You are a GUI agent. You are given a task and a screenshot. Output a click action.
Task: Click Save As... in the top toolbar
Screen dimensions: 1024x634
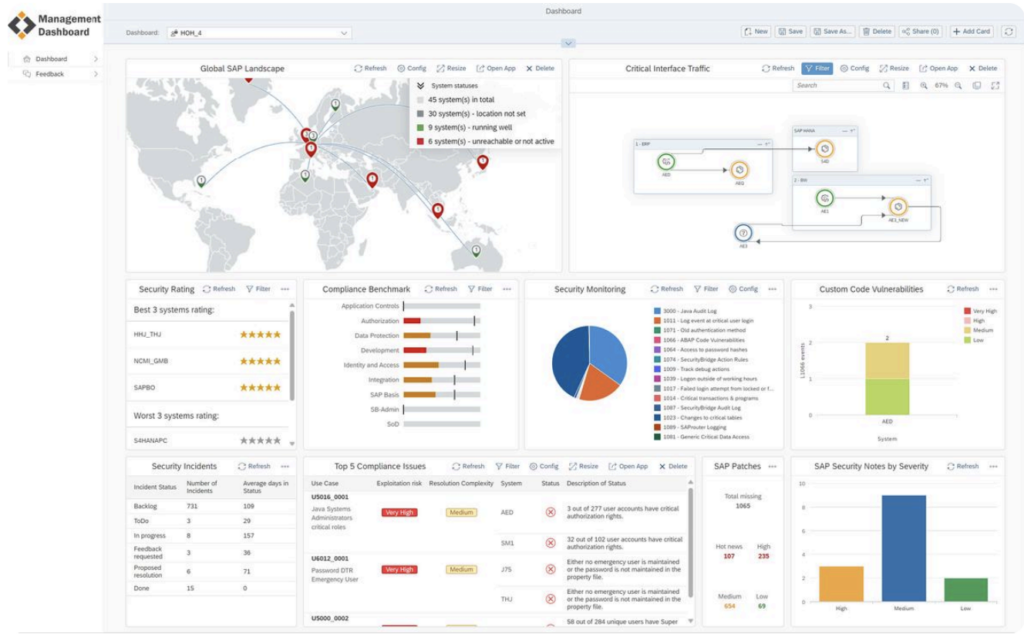click(832, 31)
